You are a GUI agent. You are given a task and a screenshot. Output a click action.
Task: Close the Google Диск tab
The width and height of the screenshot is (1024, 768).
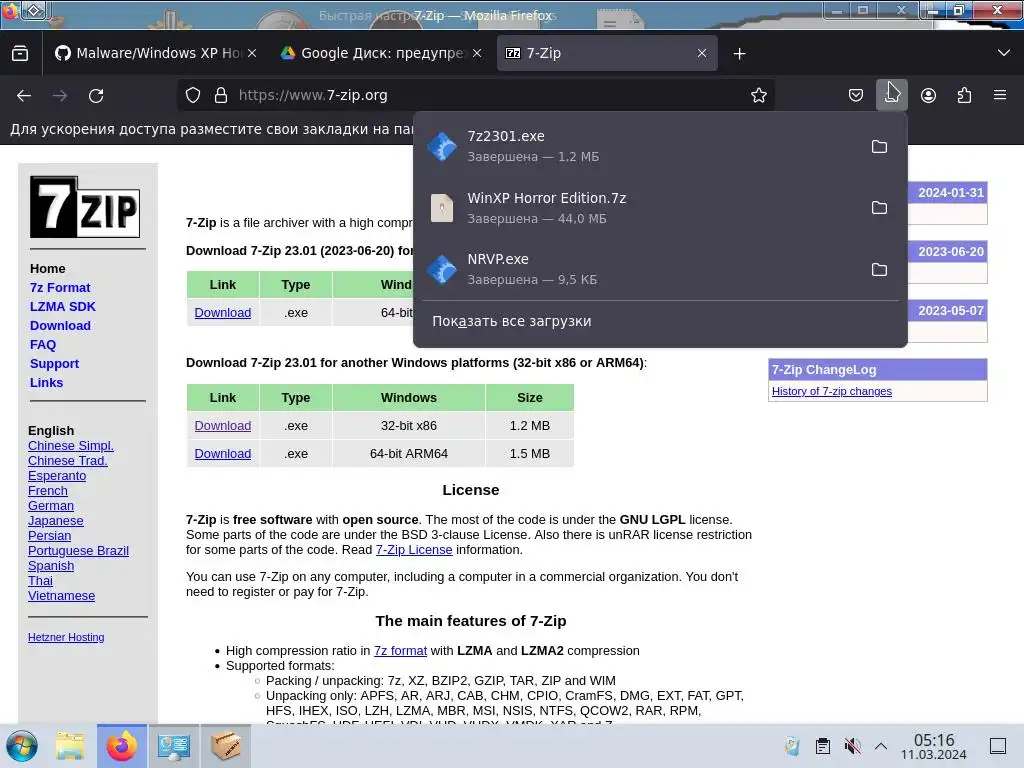pos(477,53)
